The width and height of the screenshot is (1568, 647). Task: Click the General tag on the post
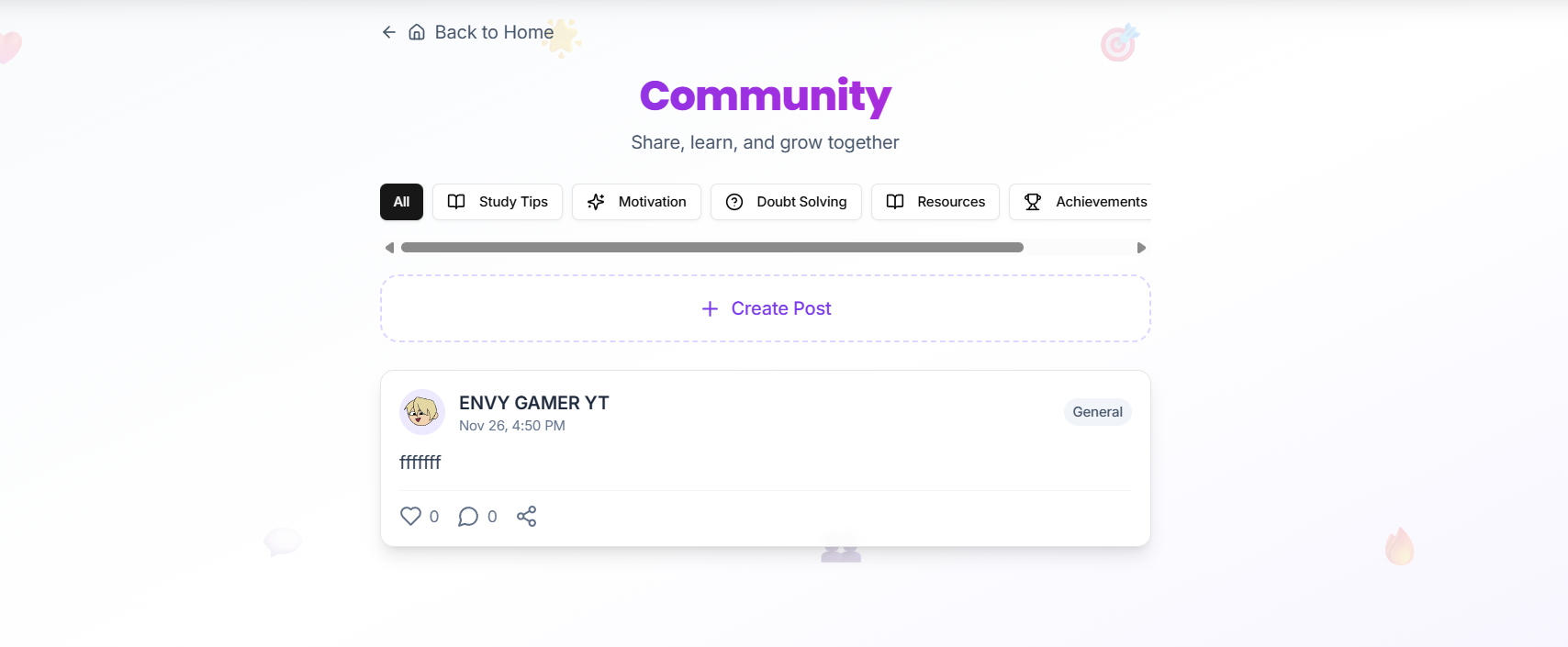[x=1097, y=412]
